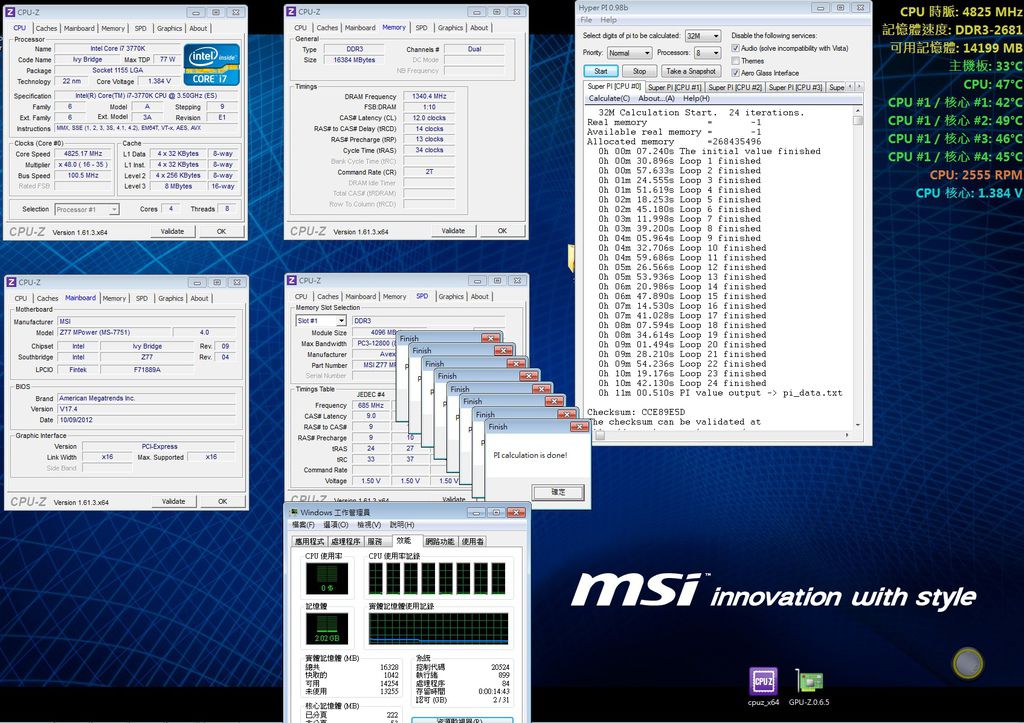Open the Help menu in the Hyper PI menu bar
Image resolution: width=1024 pixels, height=723 pixels.
pyautogui.click(x=608, y=20)
